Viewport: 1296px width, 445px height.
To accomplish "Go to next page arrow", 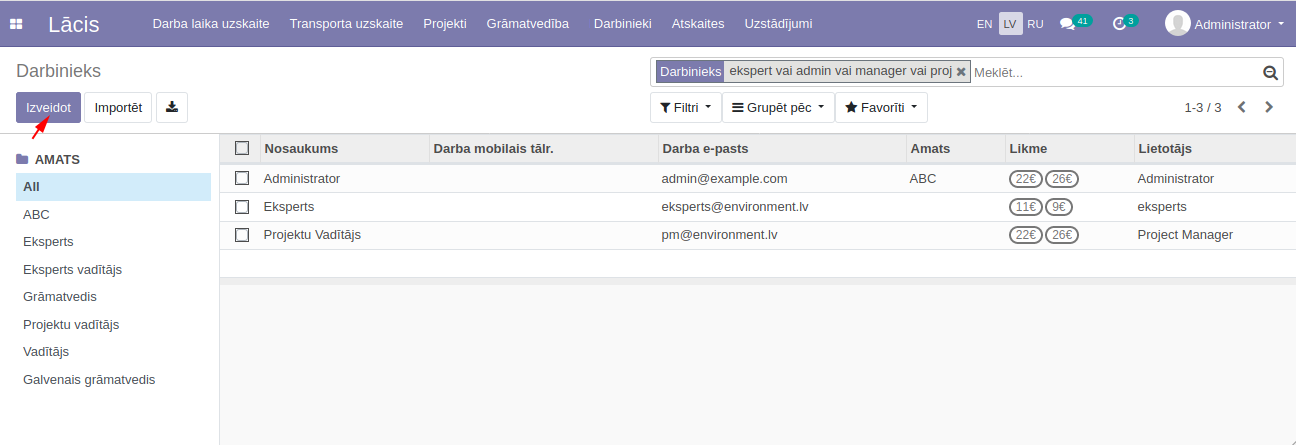I will click(x=1269, y=107).
